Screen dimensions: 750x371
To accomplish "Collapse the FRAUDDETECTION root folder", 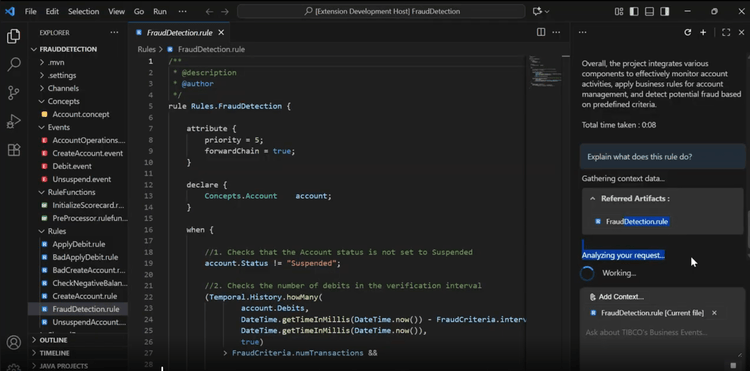I will tap(34, 49).
